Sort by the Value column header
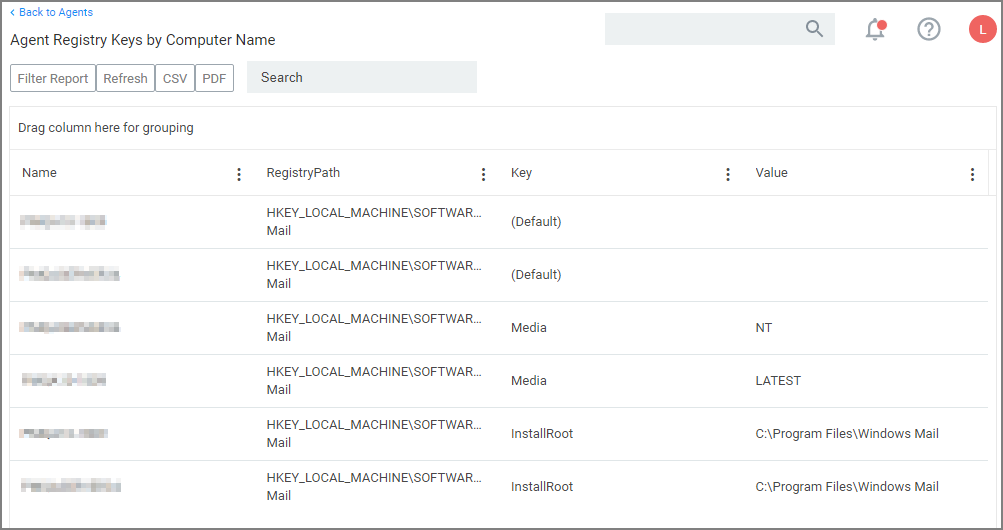The width and height of the screenshot is (1003, 530). click(771, 173)
